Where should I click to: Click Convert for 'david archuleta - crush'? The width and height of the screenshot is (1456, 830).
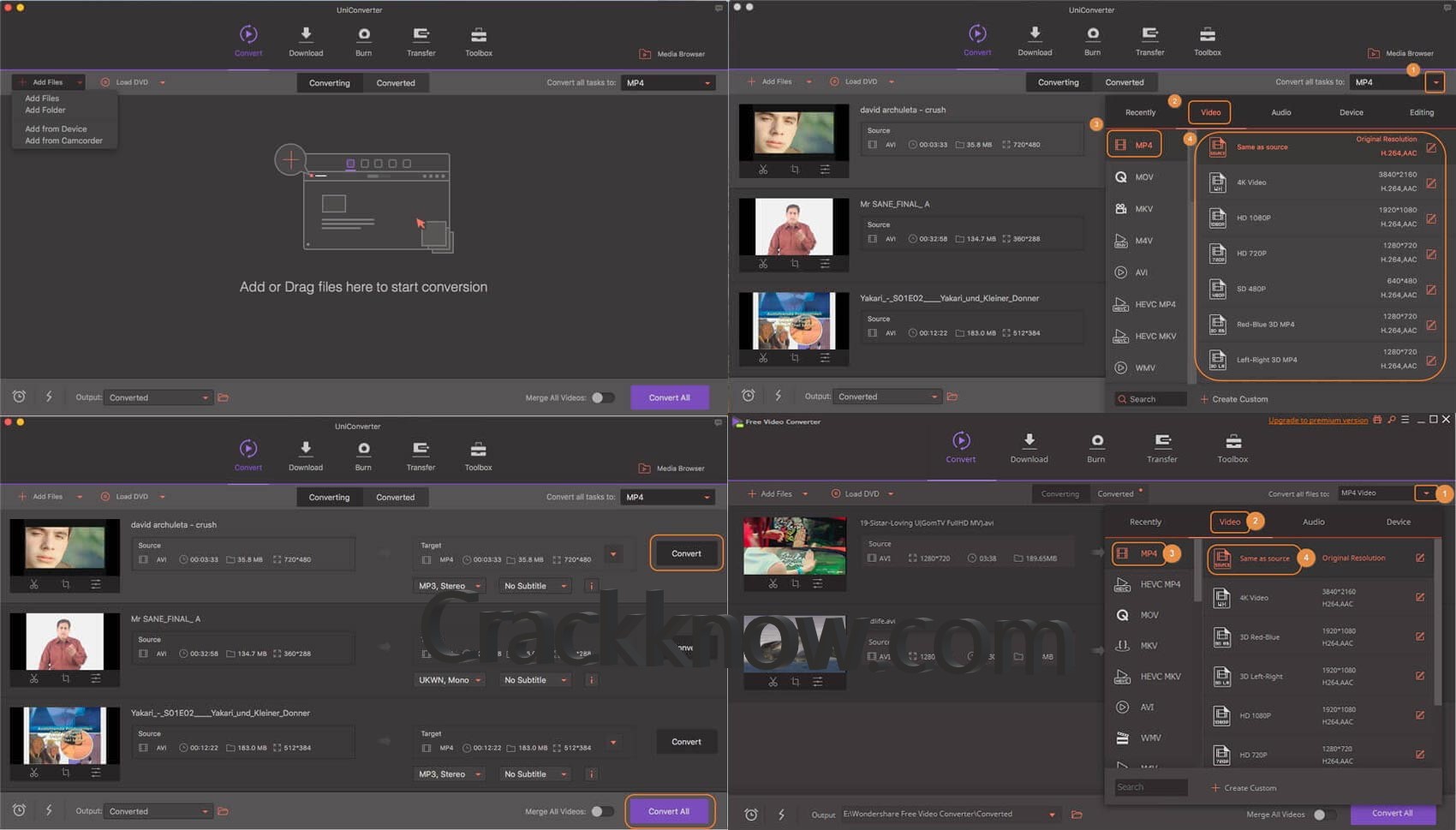686,553
